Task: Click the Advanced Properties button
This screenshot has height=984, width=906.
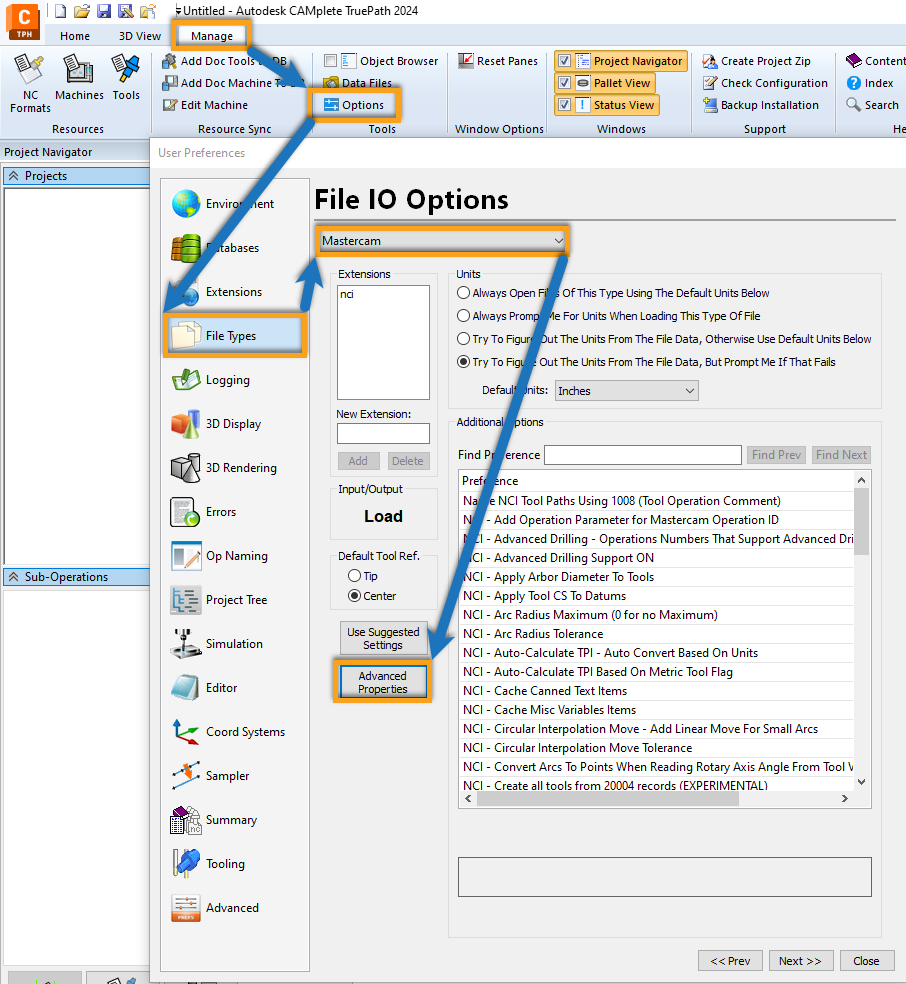Action: (x=382, y=682)
